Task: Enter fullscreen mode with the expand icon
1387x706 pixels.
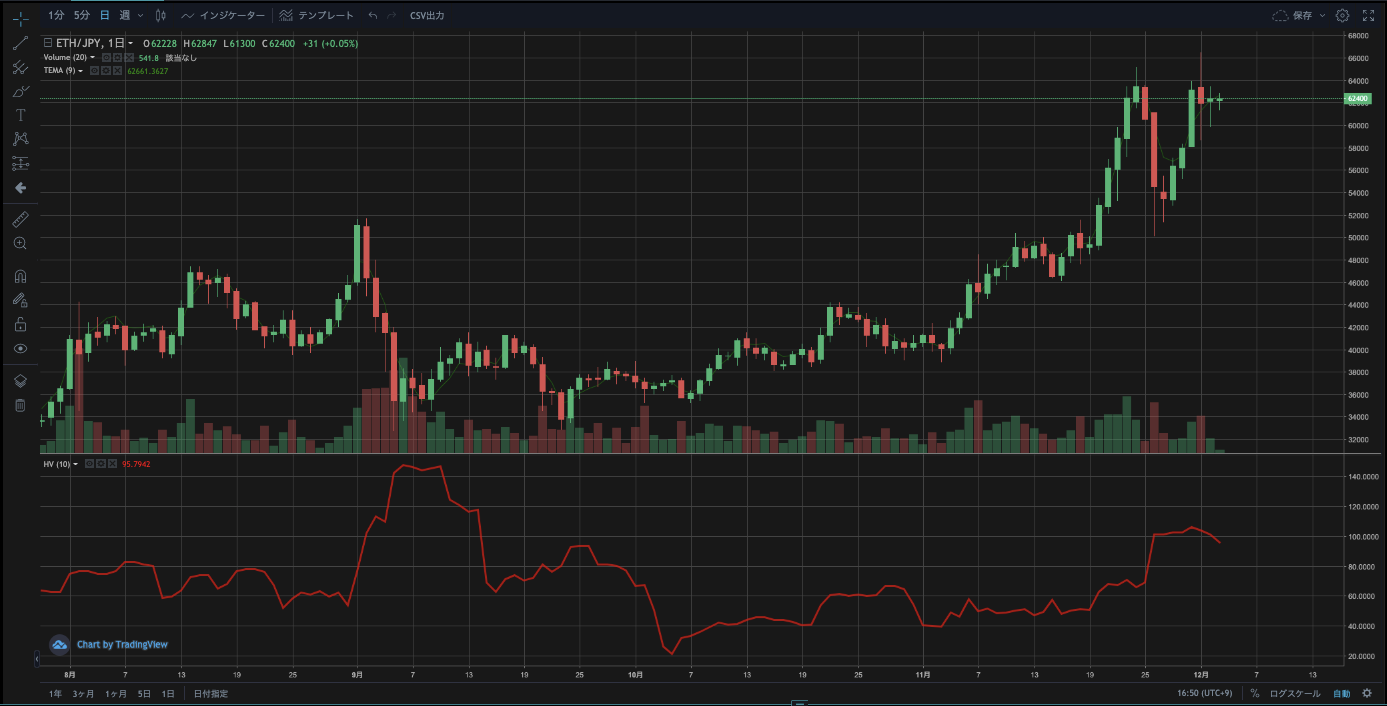Action: coord(1368,16)
